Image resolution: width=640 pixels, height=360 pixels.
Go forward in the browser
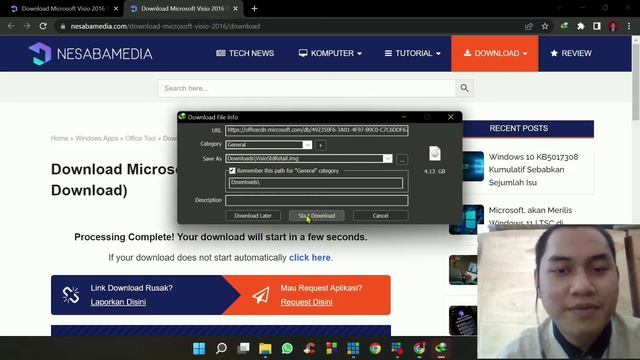(27, 26)
